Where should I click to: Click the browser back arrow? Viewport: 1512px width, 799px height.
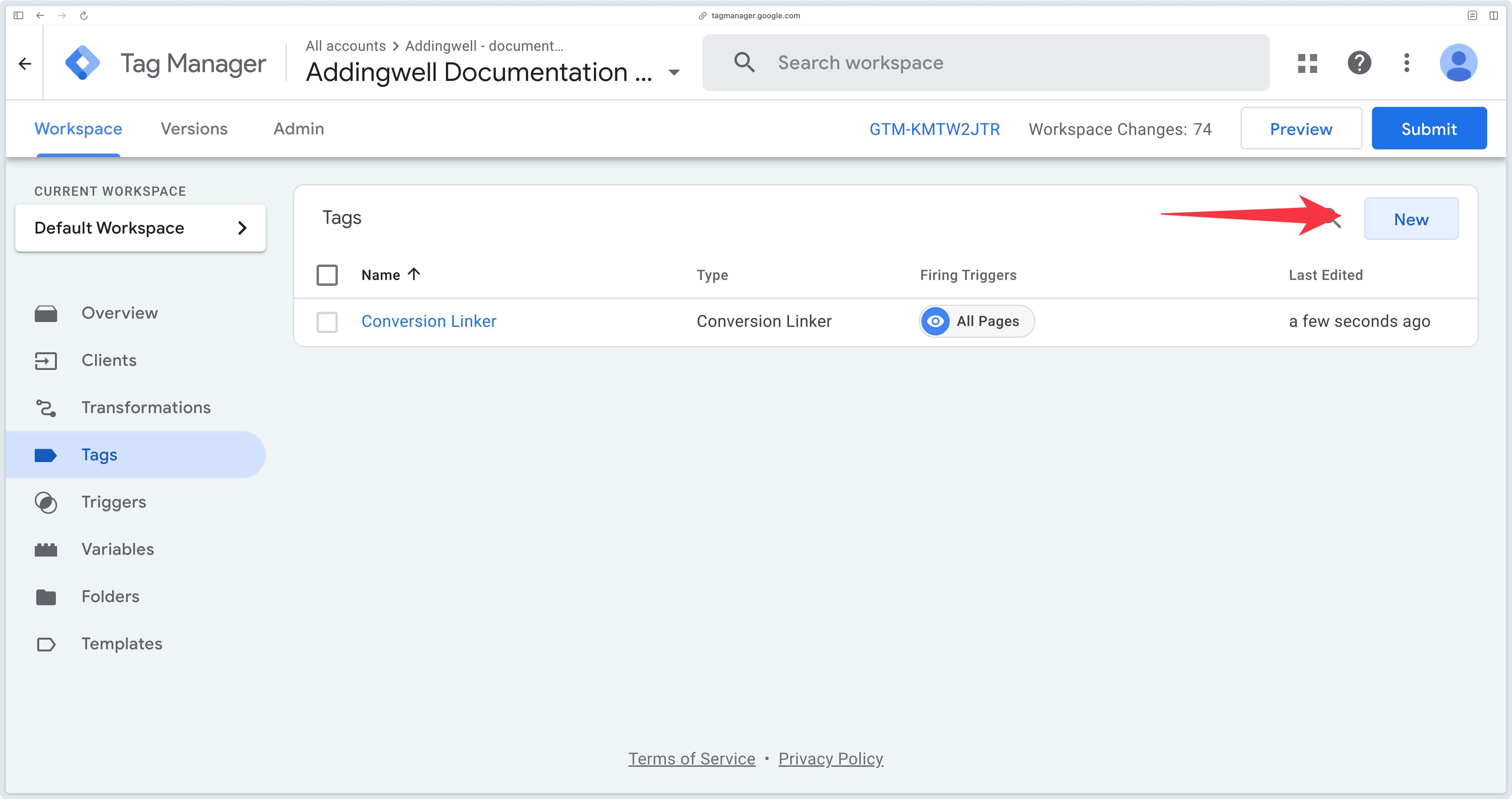(40, 15)
